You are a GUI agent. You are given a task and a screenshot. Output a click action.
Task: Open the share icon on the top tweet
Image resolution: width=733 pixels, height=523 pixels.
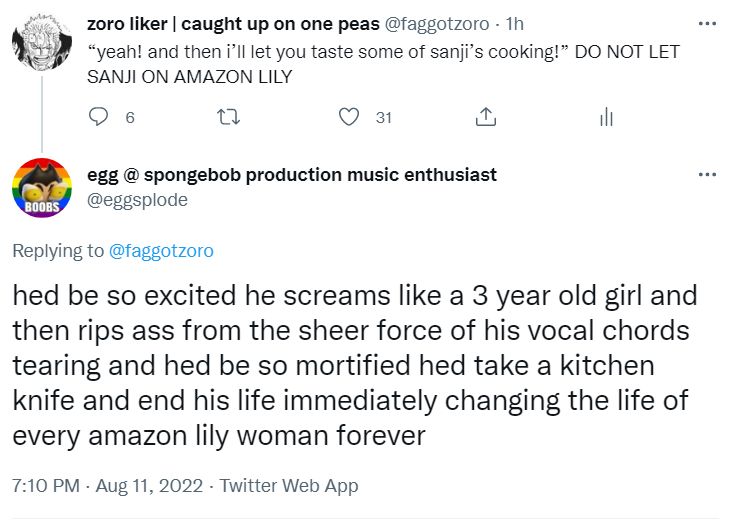(x=484, y=118)
